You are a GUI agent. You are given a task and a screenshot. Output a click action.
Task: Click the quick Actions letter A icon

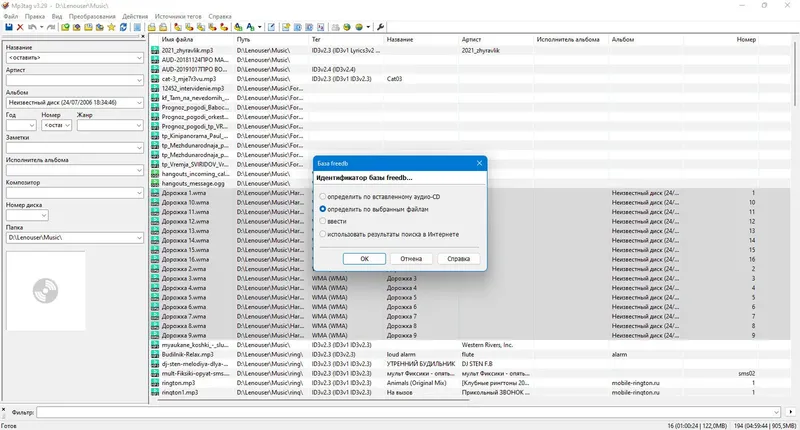[x=250, y=27]
